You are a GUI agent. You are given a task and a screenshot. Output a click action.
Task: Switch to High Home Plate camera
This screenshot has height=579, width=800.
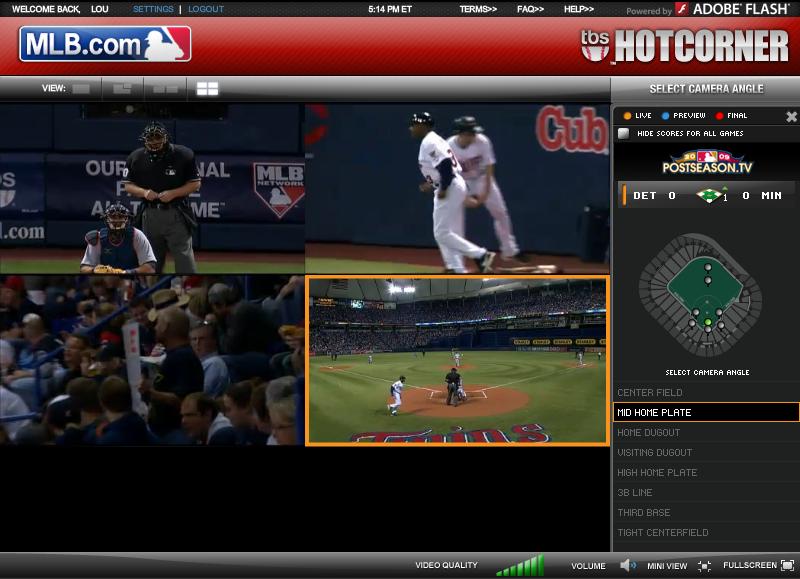(706, 472)
